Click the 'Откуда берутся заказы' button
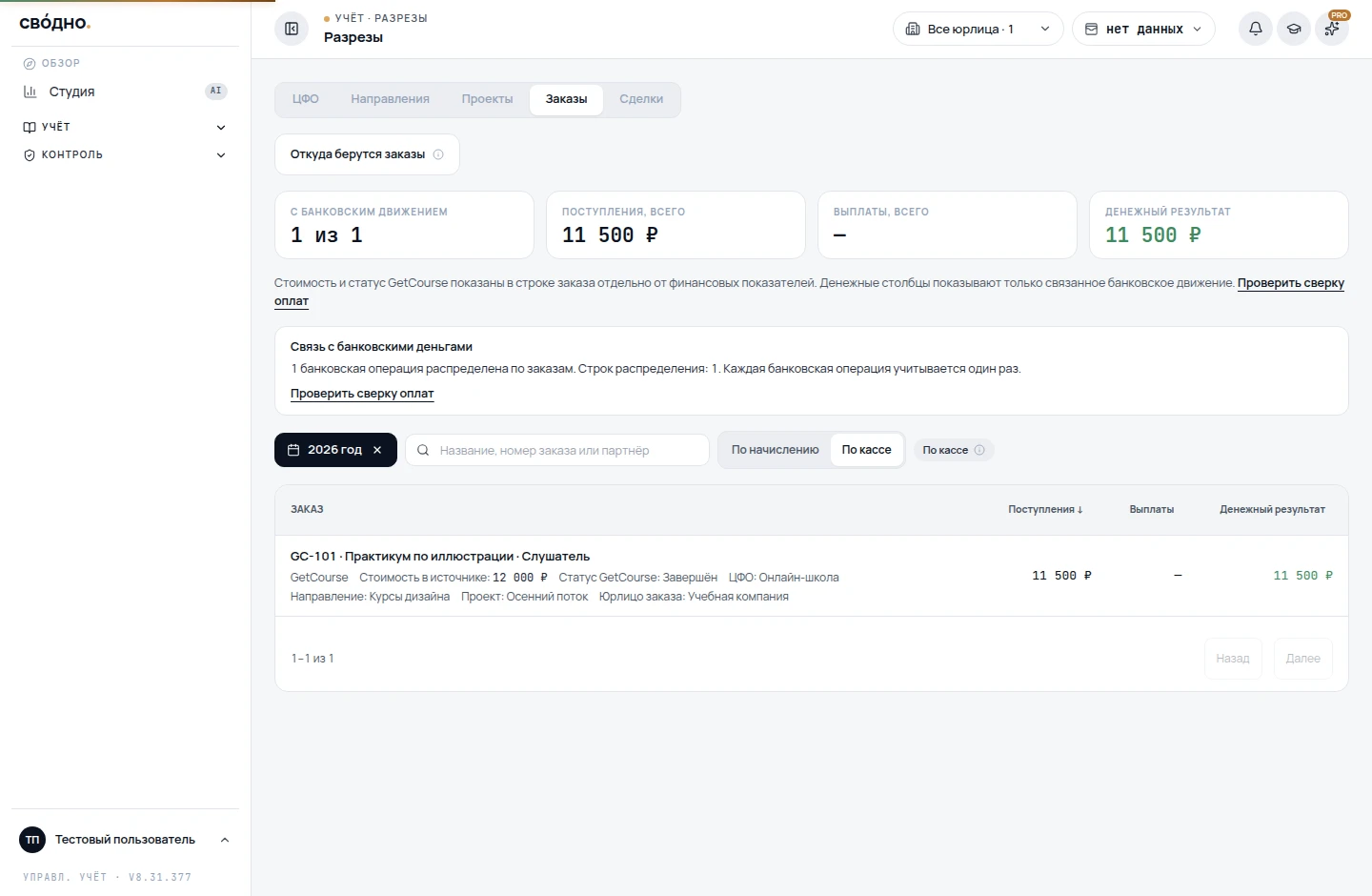The height and width of the screenshot is (896, 1372). (x=367, y=154)
